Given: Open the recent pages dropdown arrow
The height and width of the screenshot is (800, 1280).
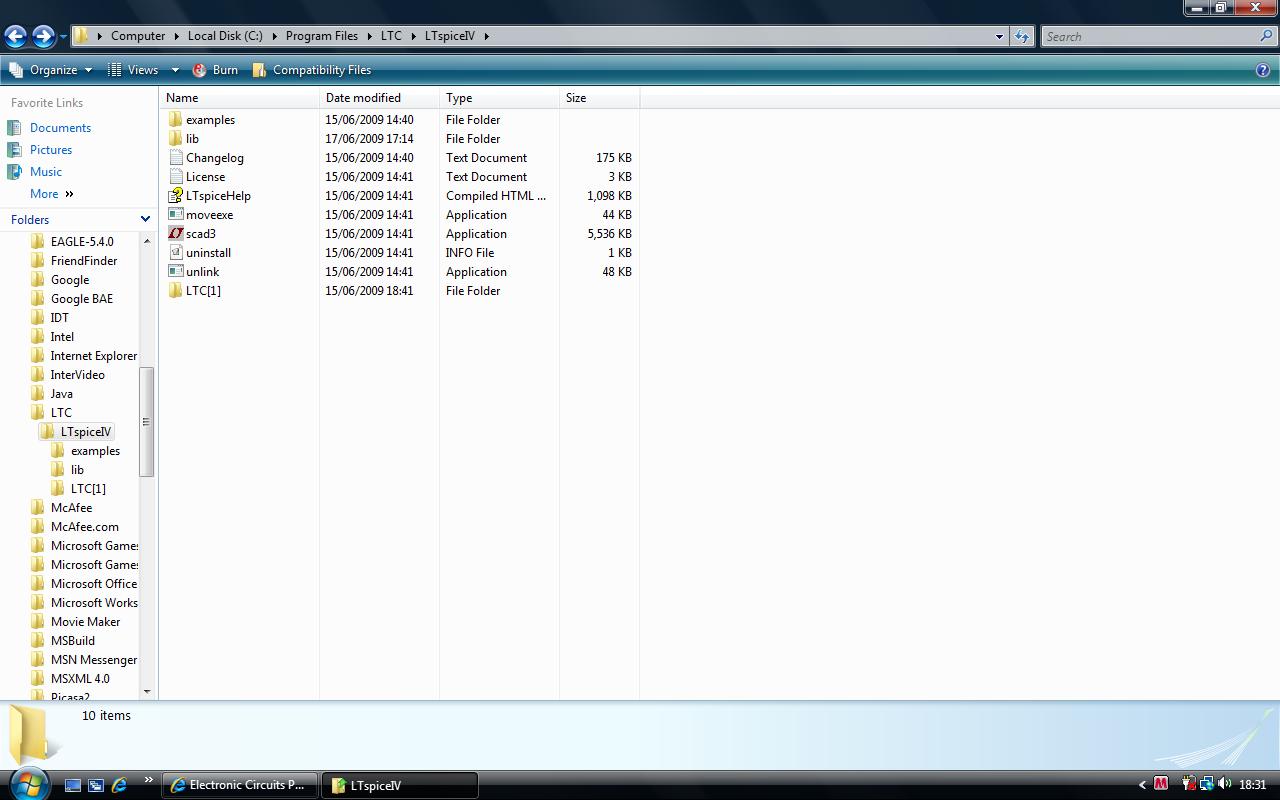Looking at the screenshot, I should 63,37.
